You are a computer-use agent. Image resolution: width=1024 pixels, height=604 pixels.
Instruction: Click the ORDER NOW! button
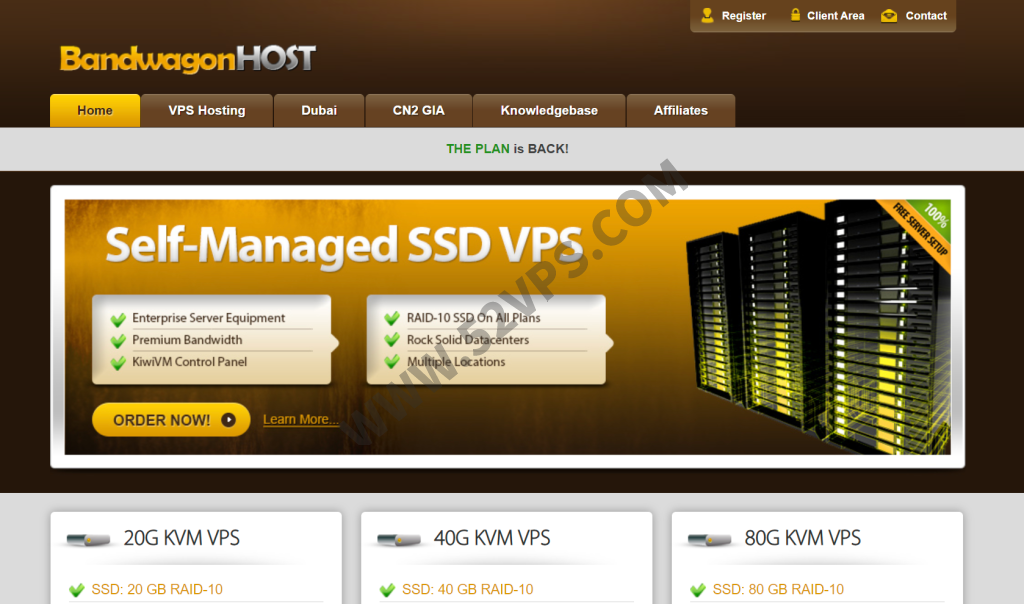tap(171, 420)
